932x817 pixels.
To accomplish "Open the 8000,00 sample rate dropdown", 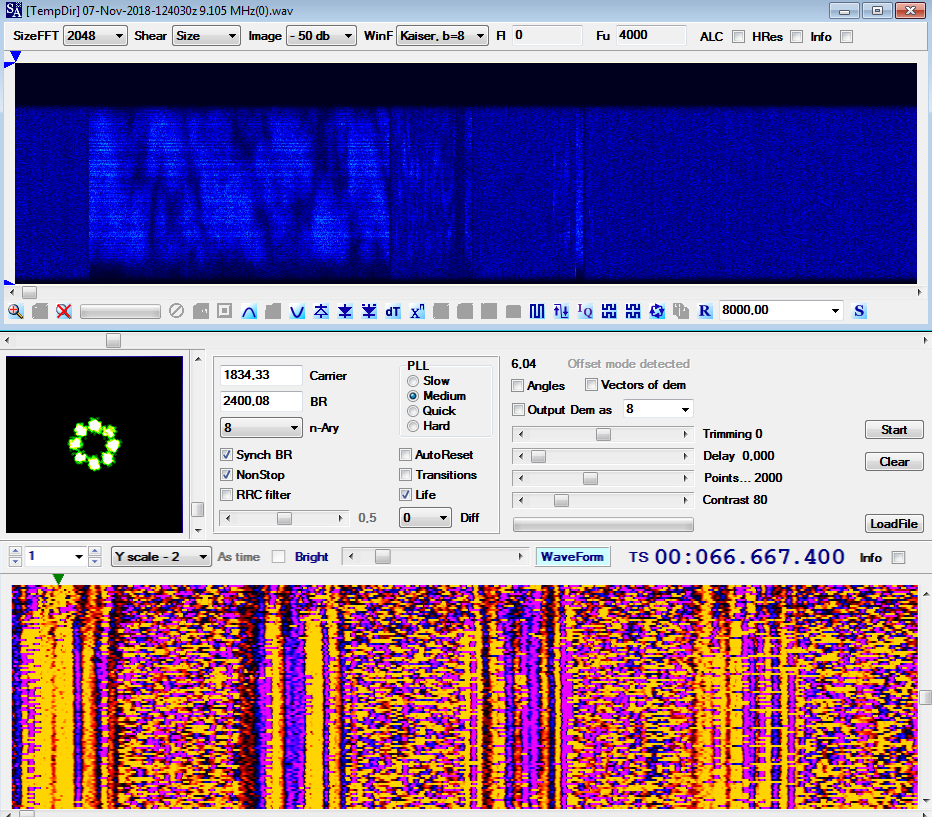I will 781,310.
